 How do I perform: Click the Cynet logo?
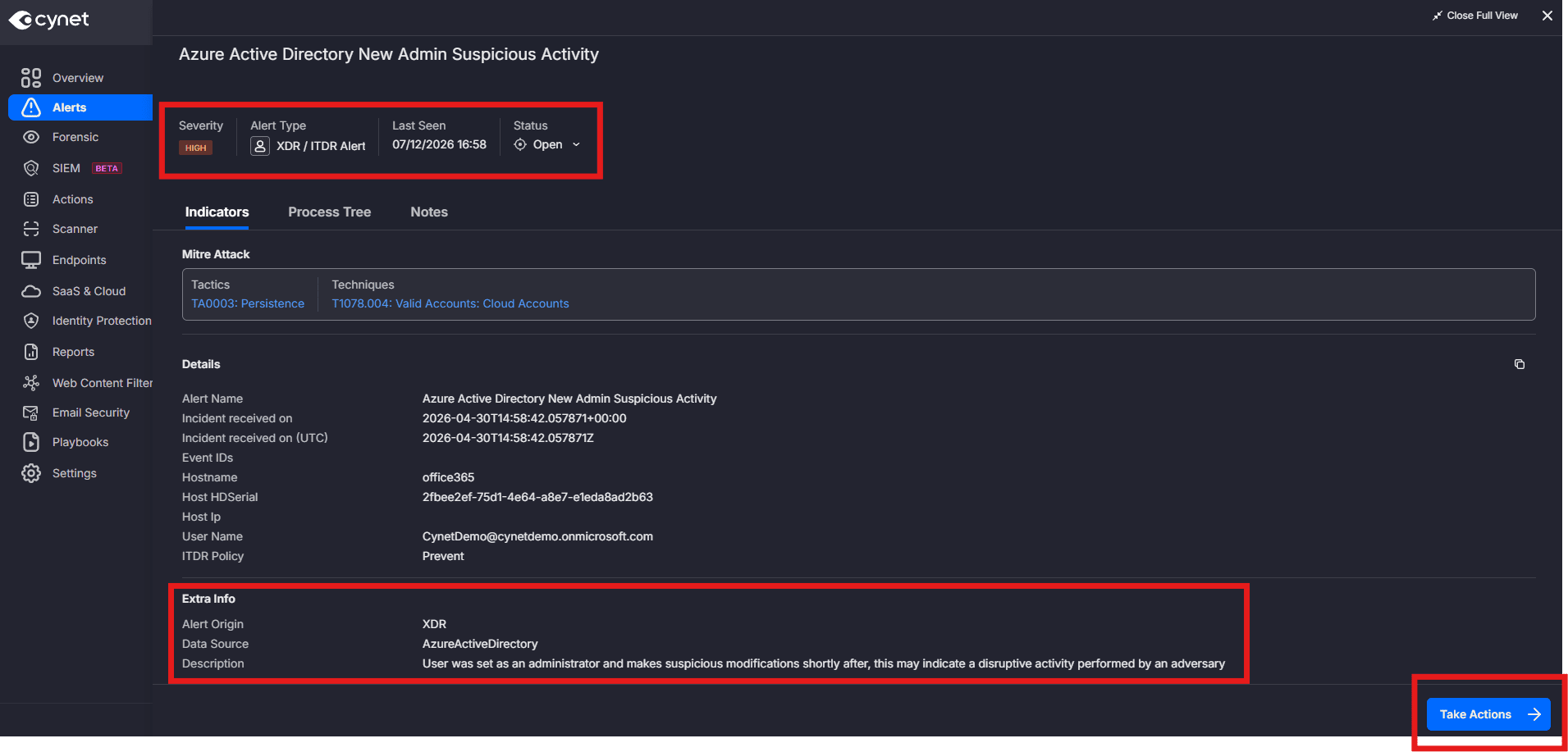pyautogui.click(x=49, y=20)
